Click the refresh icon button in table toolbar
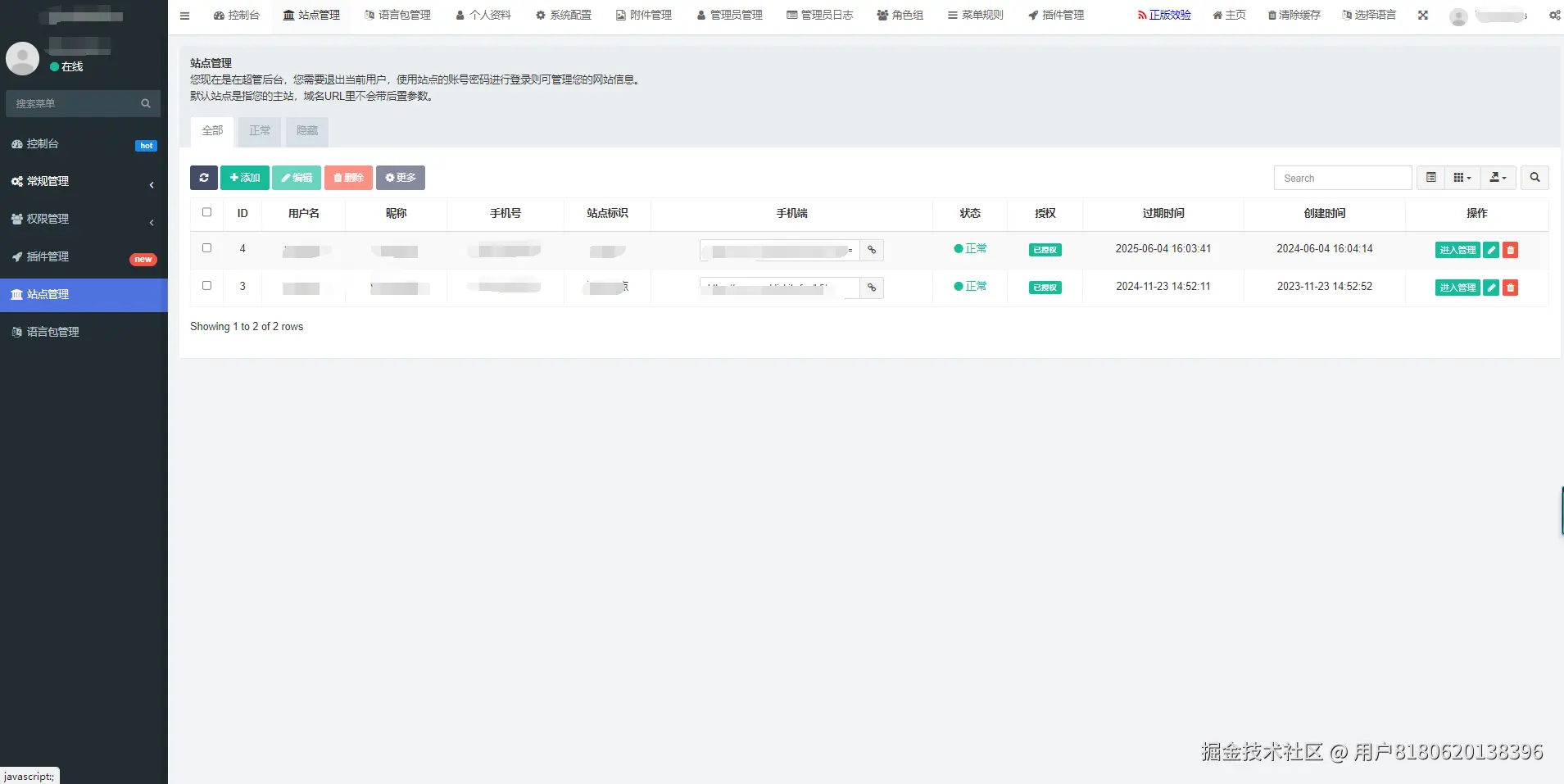The width and height of the screenshot is (1564, 784). click(x=204, y=178)
